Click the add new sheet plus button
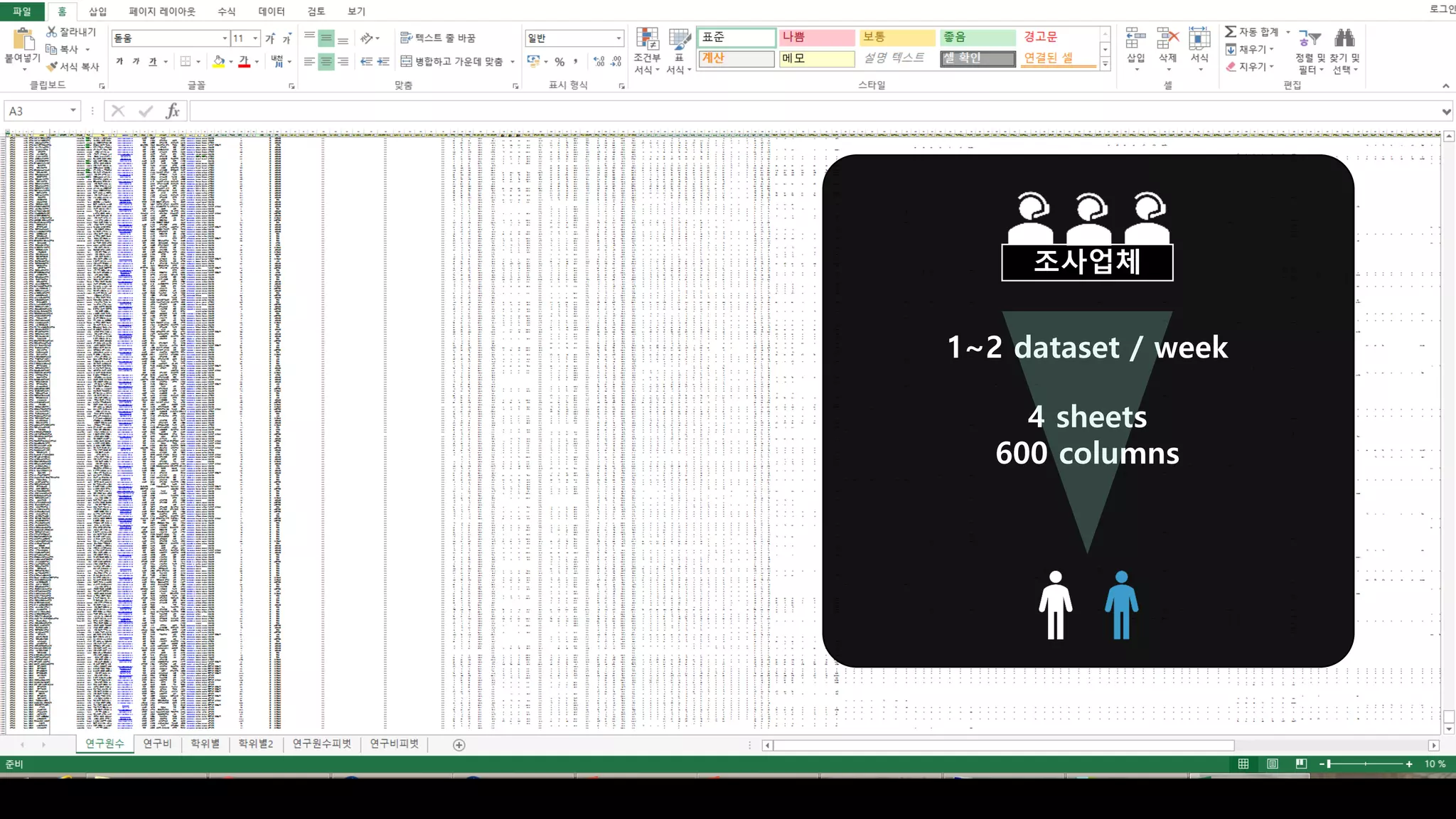Image resolution: width=1456 pixels, height=819 pixels. click(x=459, y=745)
